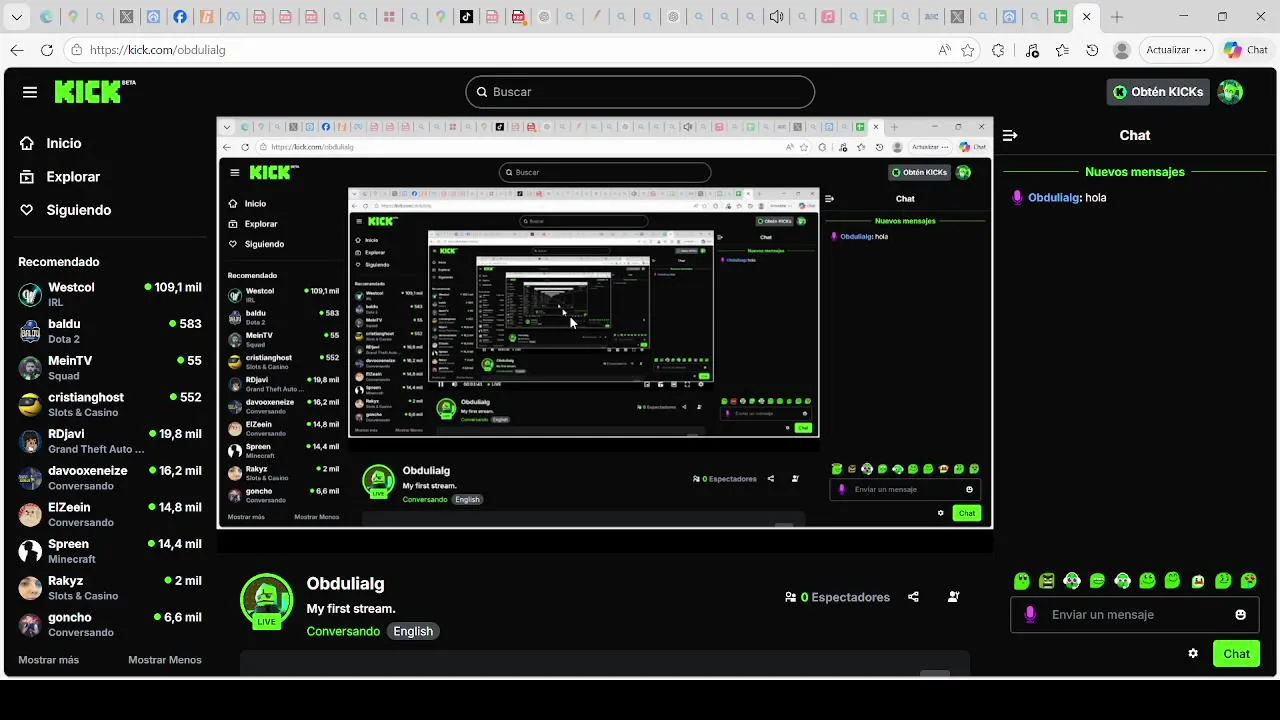Open the baldu Dota 2 channel
The width and height of the screenshot is (1280, 720).
click(110, 331)
